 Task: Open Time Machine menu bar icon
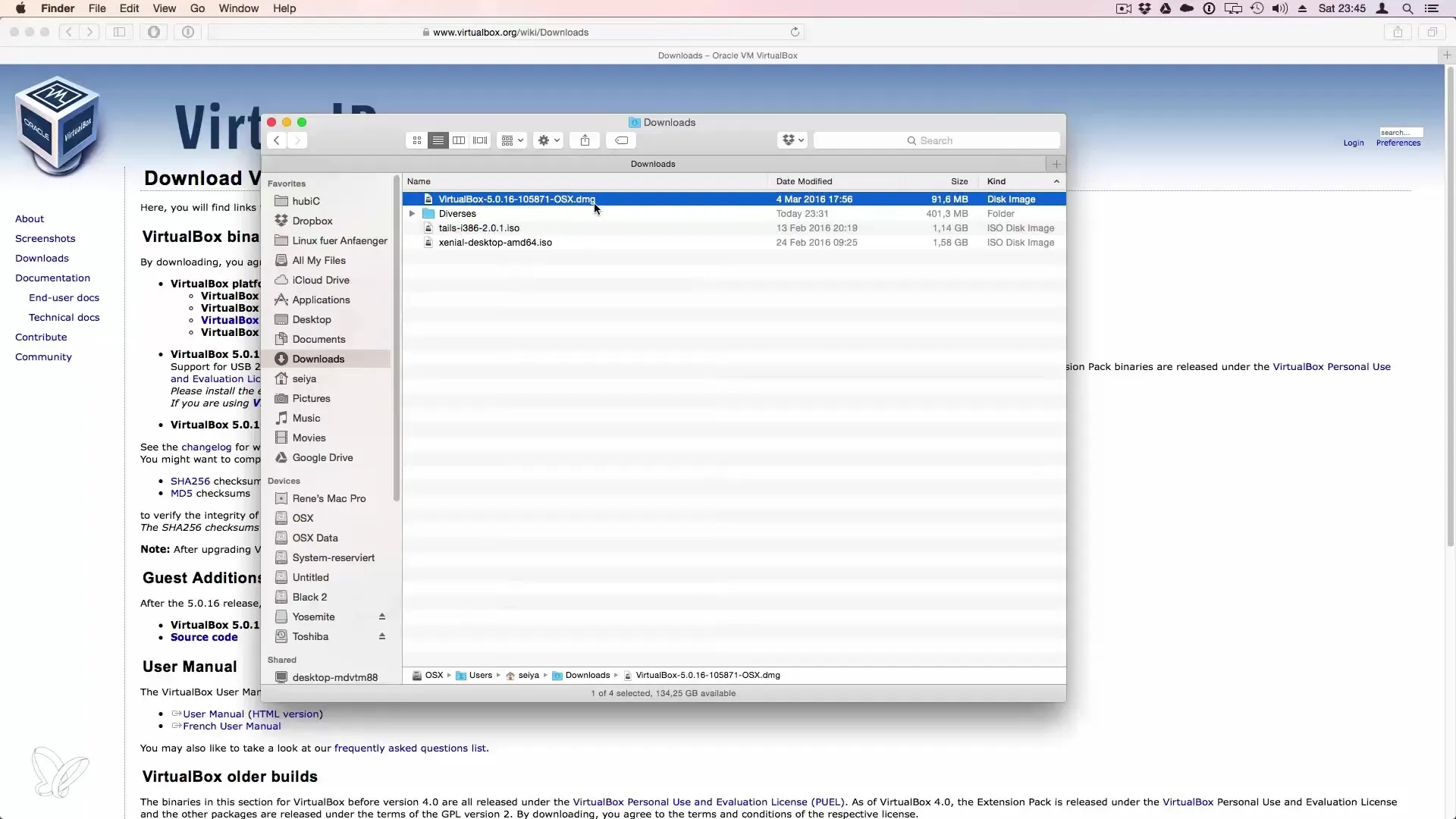[1257, 9]
